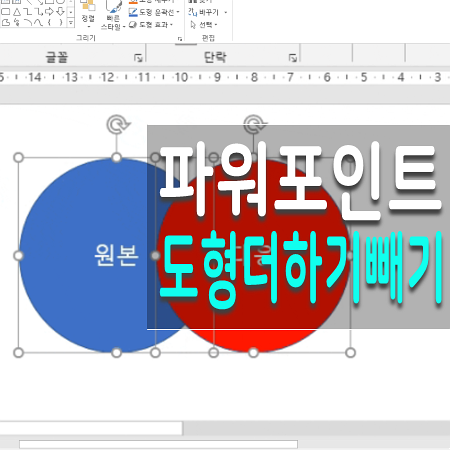Choose the right block arrow shape
Viewport: 450px width, 450px height.
[49, 12]
